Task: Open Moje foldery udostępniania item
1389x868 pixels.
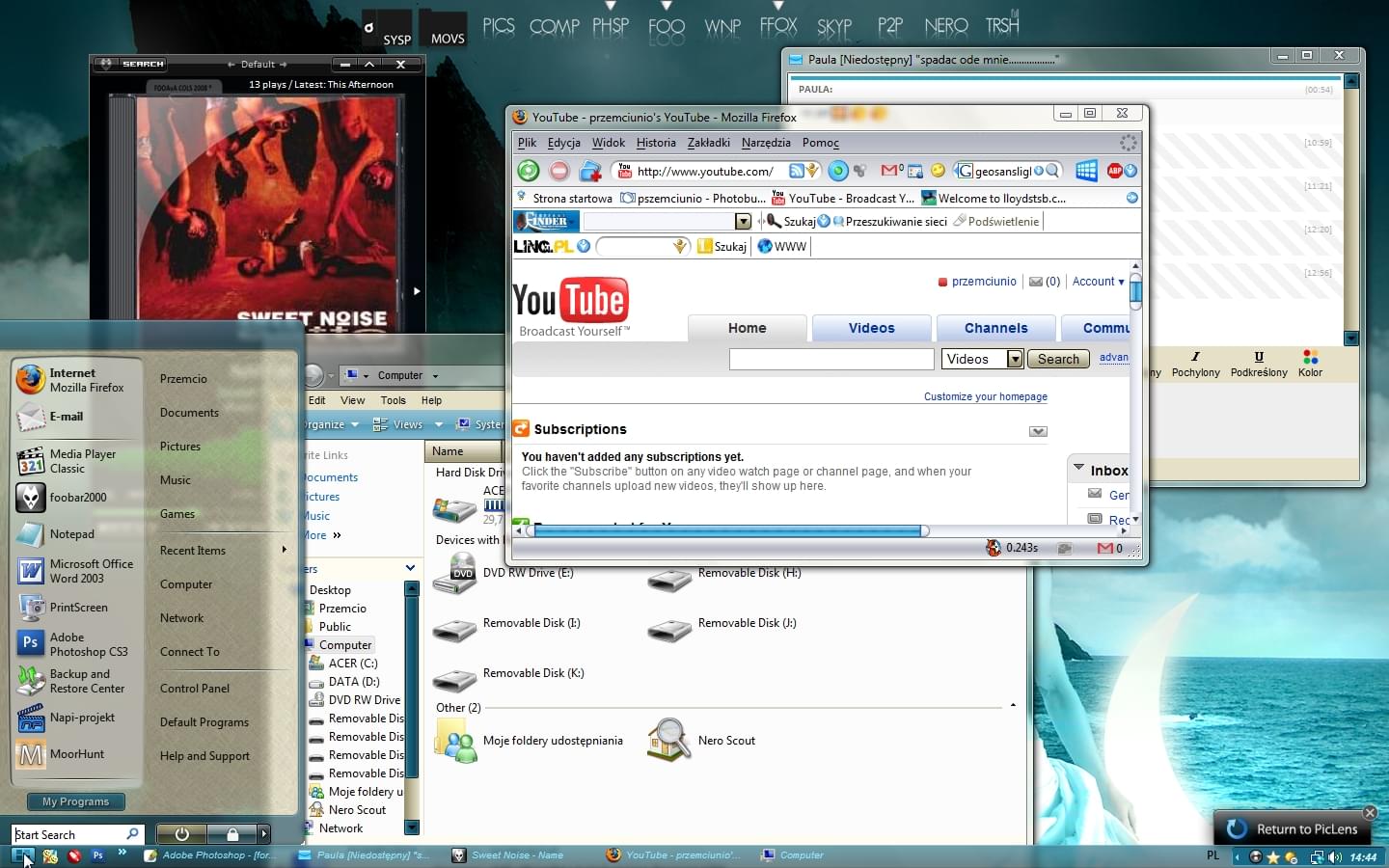Action: pyautogui.click(x=528, y=741)
